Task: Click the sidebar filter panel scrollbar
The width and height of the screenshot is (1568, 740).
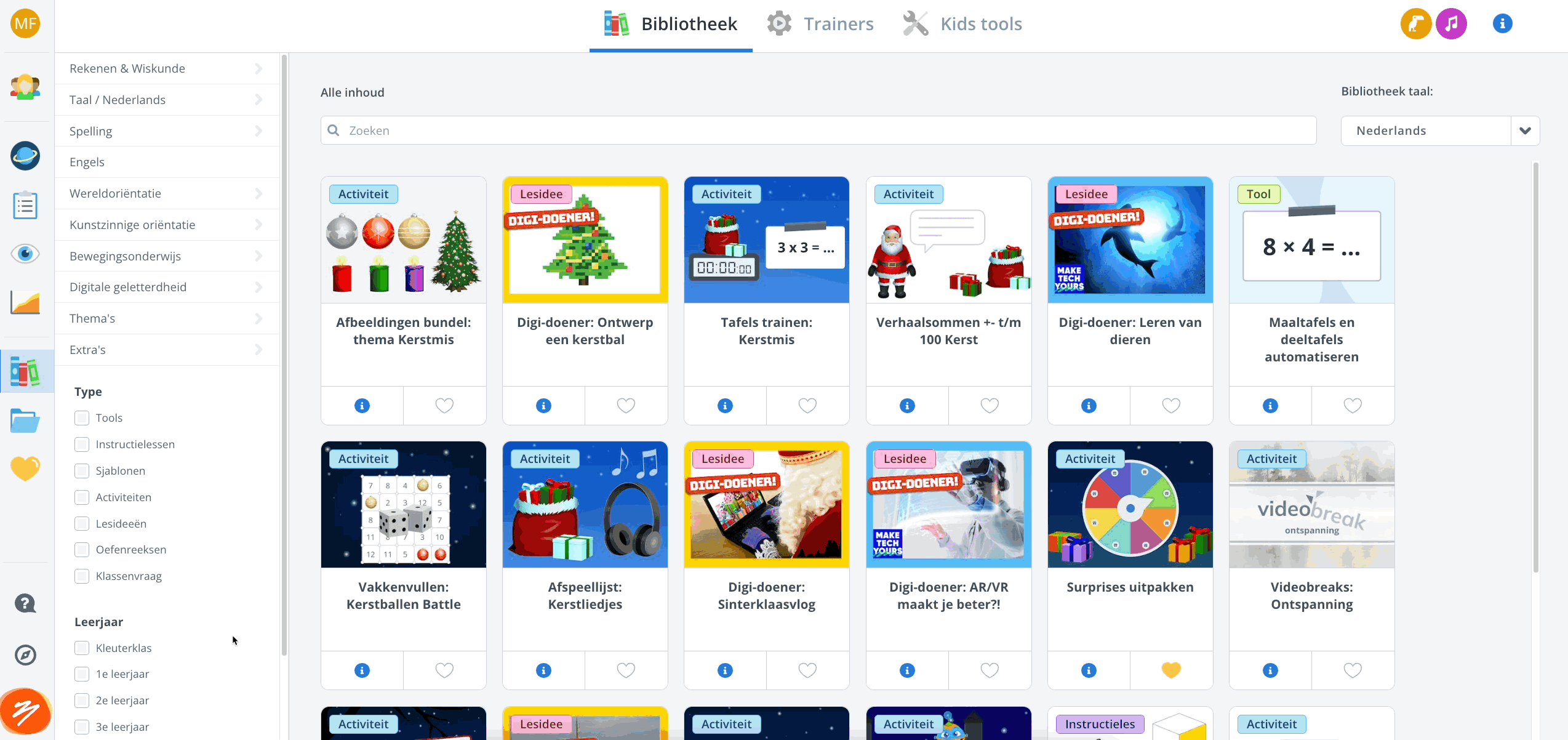Action: click(x=284, y=355)
